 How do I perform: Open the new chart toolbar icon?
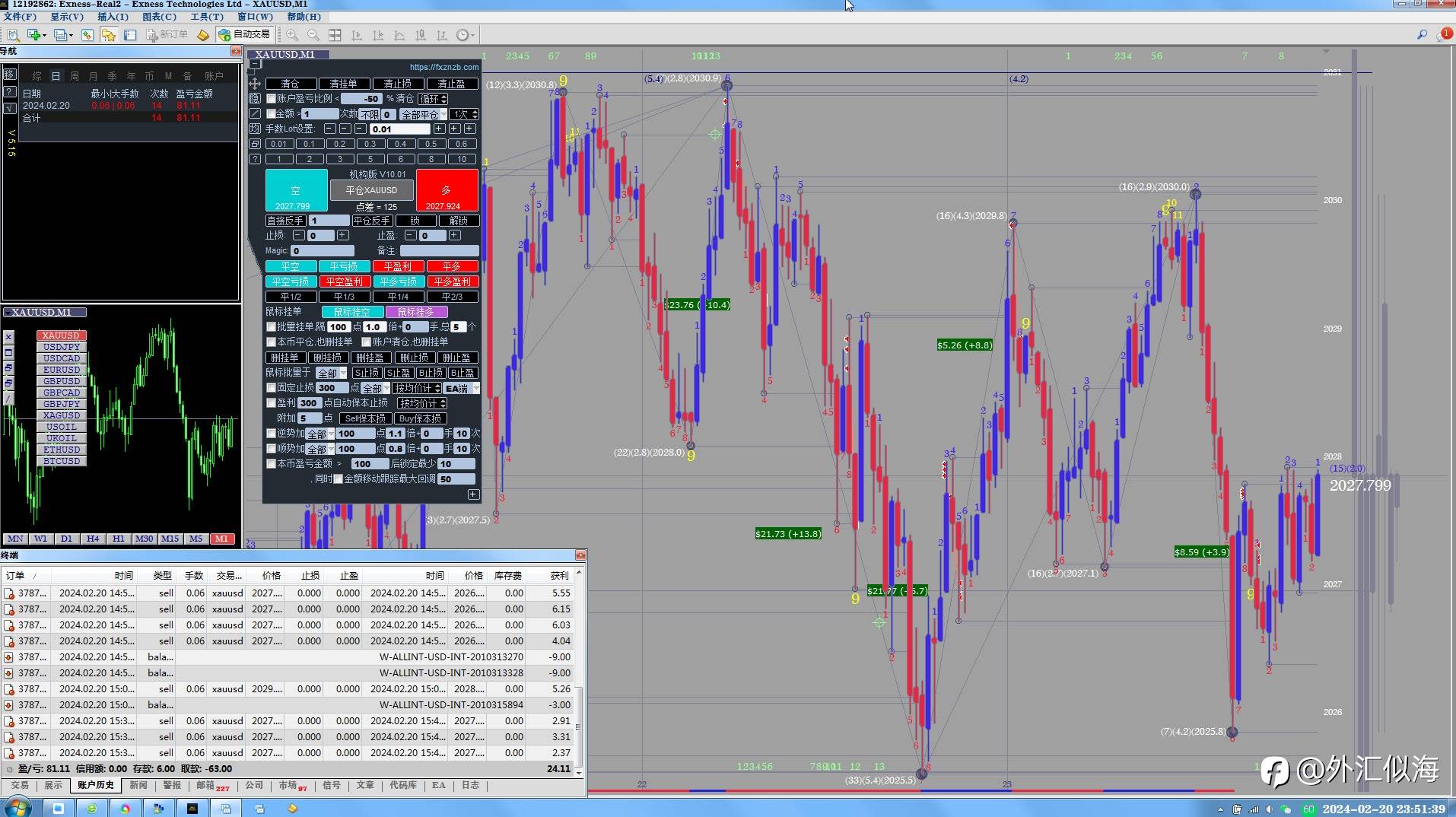click(x=36, y=34)
